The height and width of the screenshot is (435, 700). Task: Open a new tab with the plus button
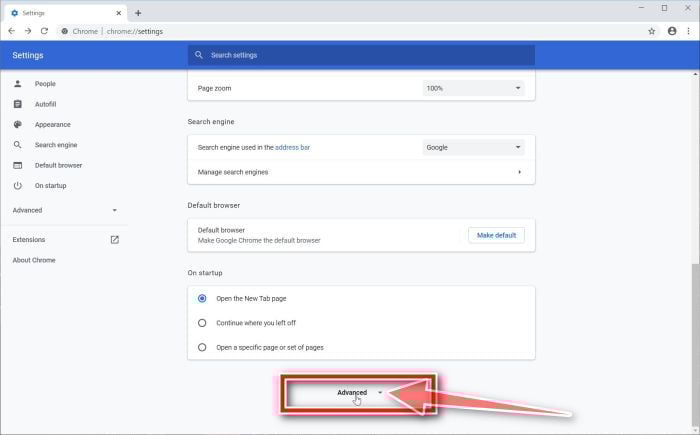138,13
